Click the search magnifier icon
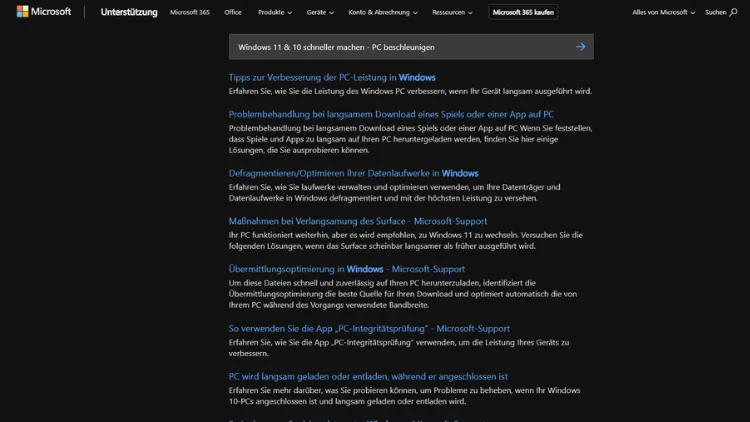The image size is (750, 422). coord(733,12)
